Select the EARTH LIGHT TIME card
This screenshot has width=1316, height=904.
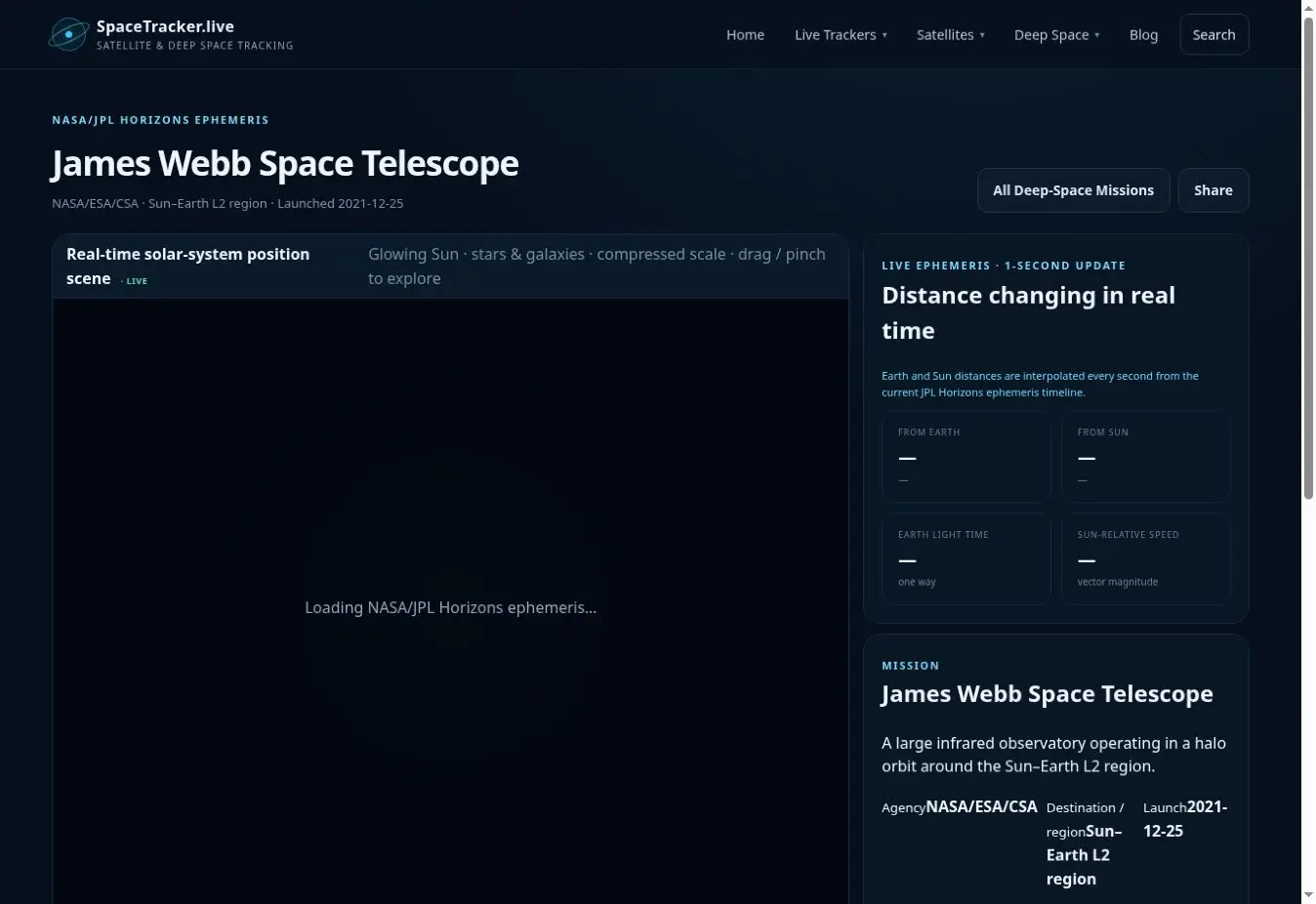[966, 558]
